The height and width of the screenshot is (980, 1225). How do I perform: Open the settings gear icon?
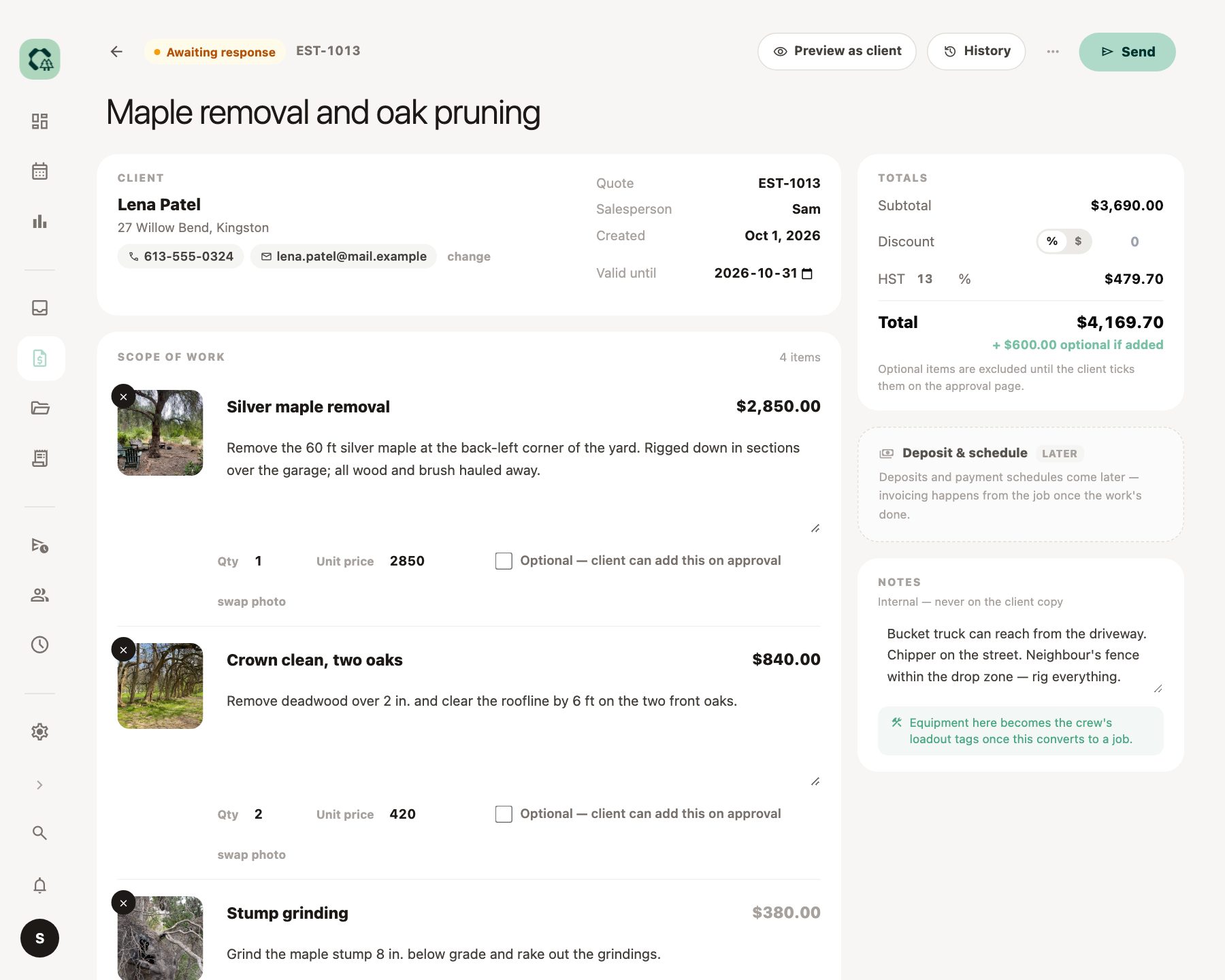point(39,732)
